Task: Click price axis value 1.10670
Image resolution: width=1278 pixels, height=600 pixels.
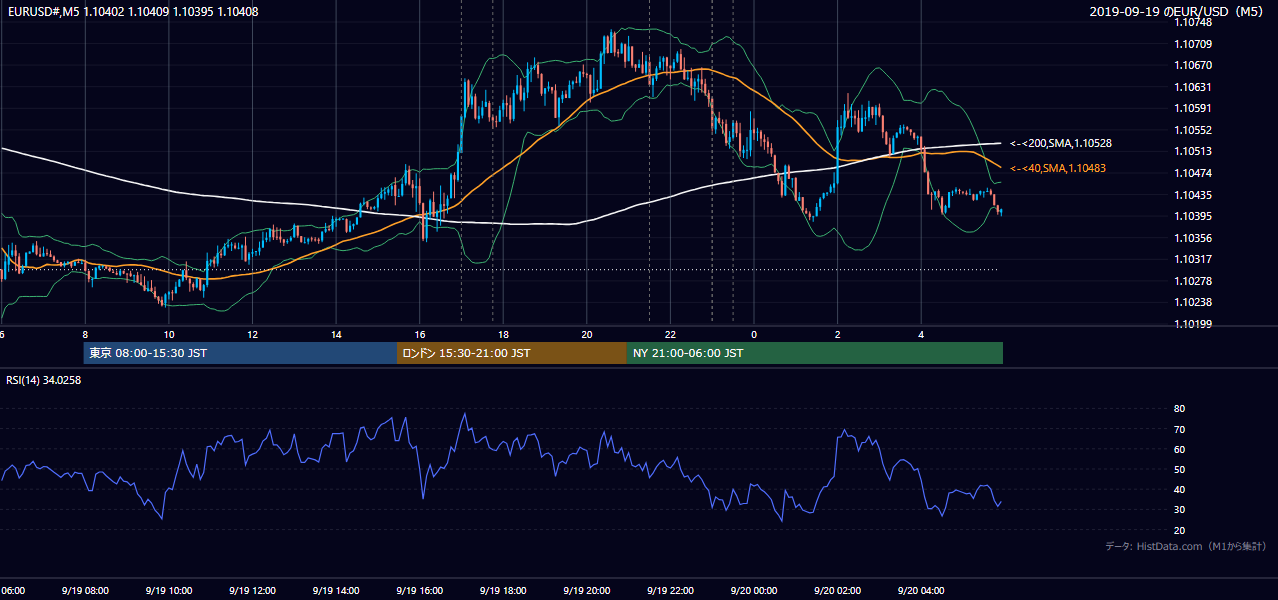Action: (1192, 65)
